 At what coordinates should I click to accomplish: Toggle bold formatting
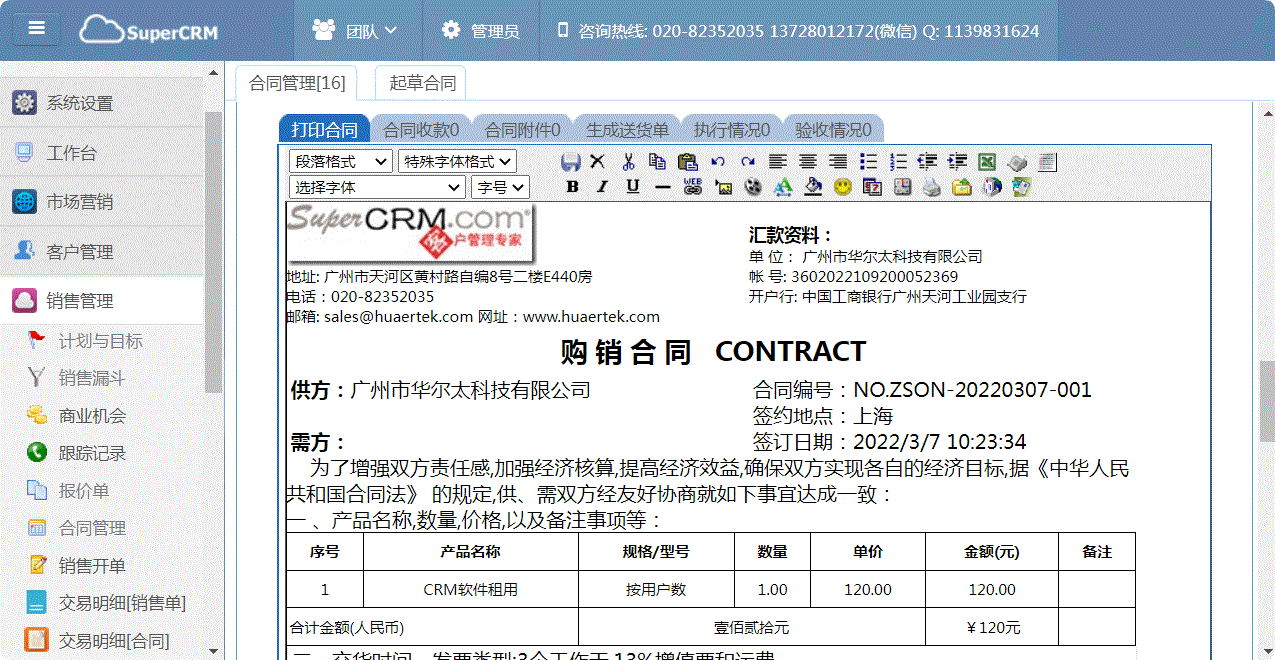[572, 186]
